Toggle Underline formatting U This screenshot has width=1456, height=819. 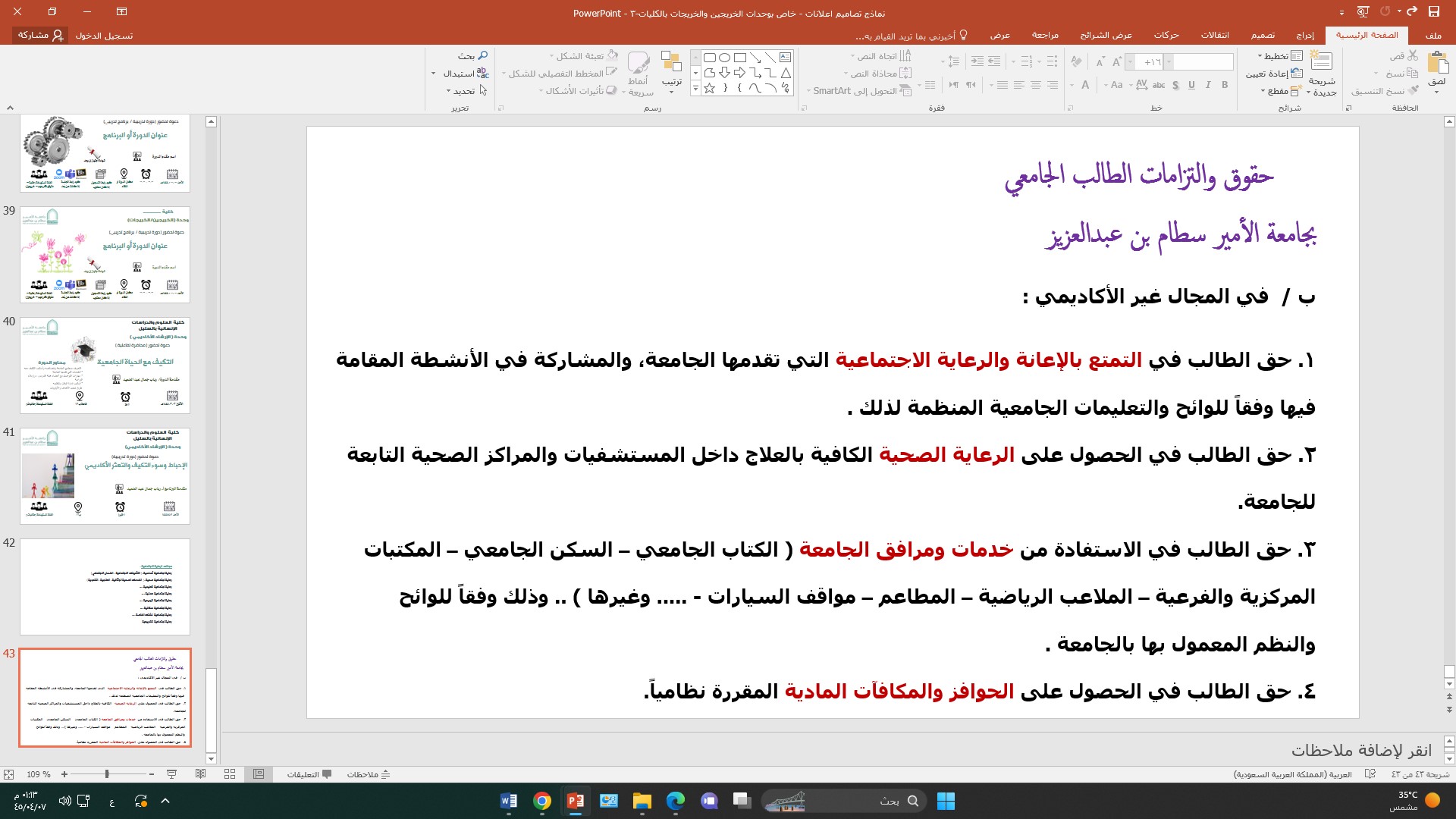(x=1191, y=85)
